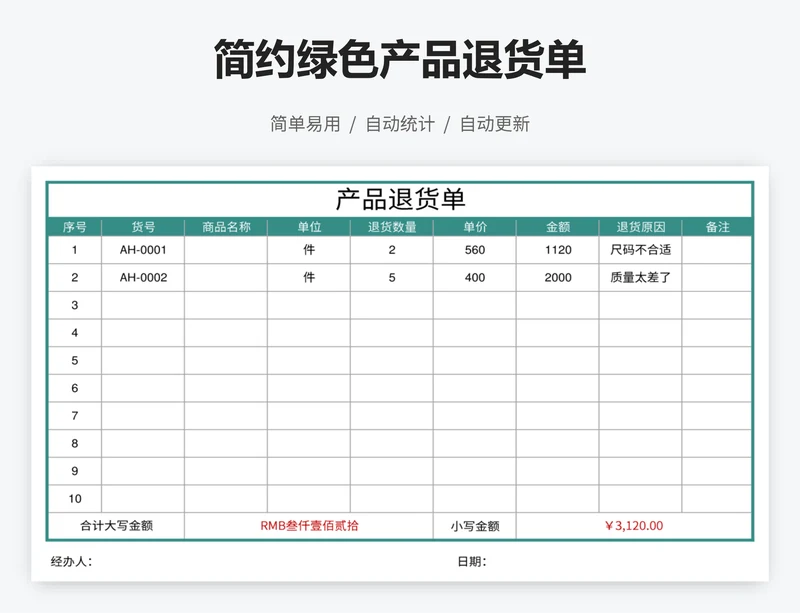Click the 简约绿色产品退货单 heading
Viewport: 800px width, 613px height.
tap(400, 60)
